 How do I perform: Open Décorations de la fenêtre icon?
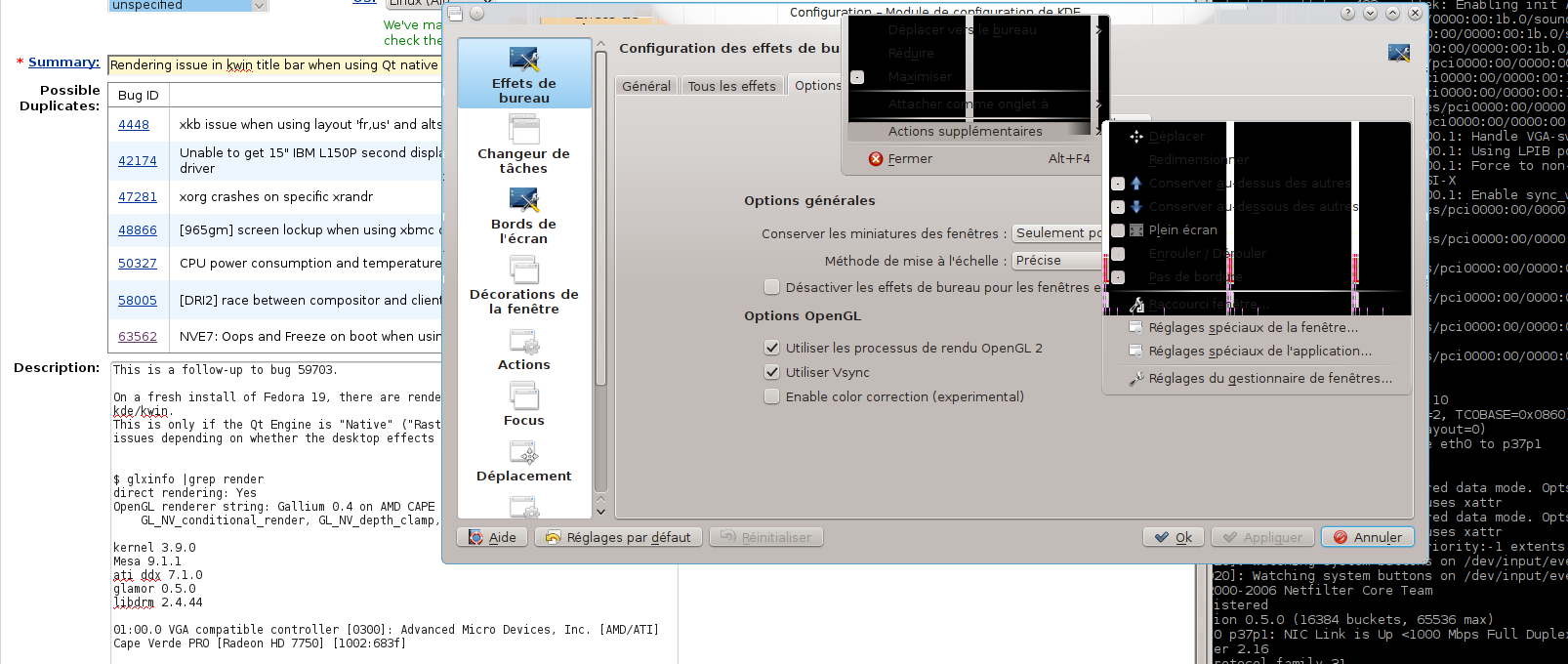tap(524, 270)
